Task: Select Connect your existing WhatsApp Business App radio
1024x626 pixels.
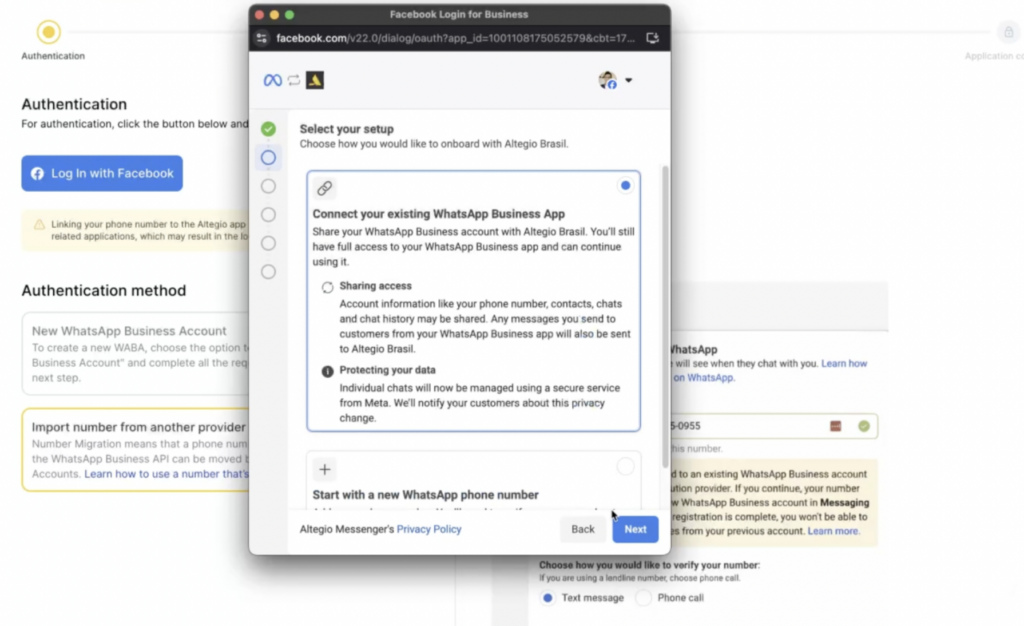Action: click(625, 185)
